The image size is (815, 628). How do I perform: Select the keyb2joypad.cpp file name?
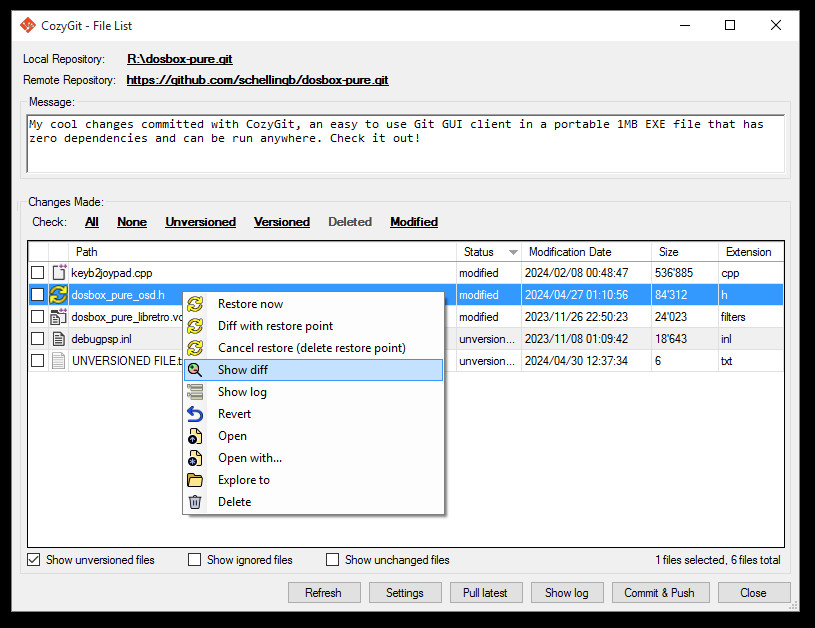(112, 273)
